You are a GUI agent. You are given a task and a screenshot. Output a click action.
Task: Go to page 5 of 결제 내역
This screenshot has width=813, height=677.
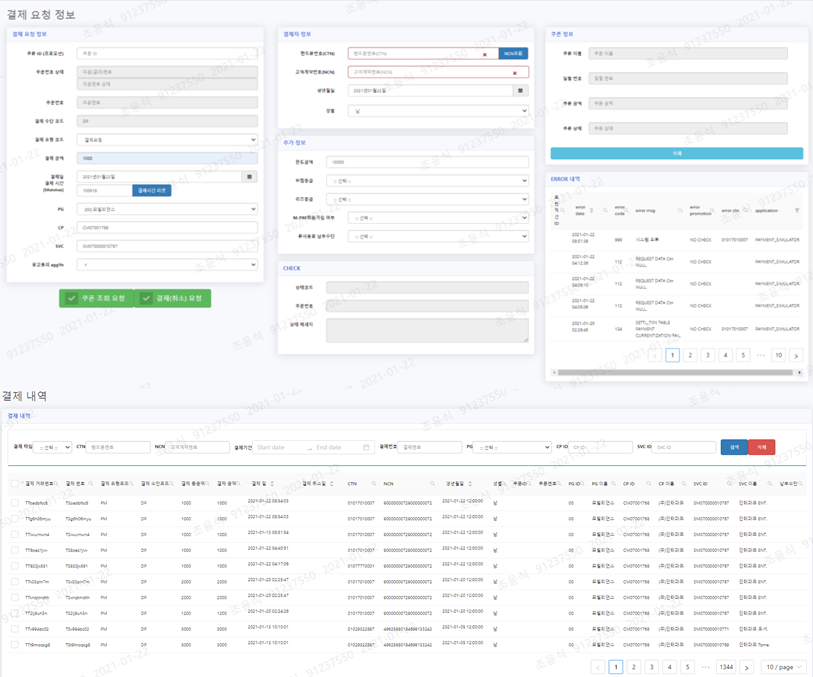tap(688, 667)
